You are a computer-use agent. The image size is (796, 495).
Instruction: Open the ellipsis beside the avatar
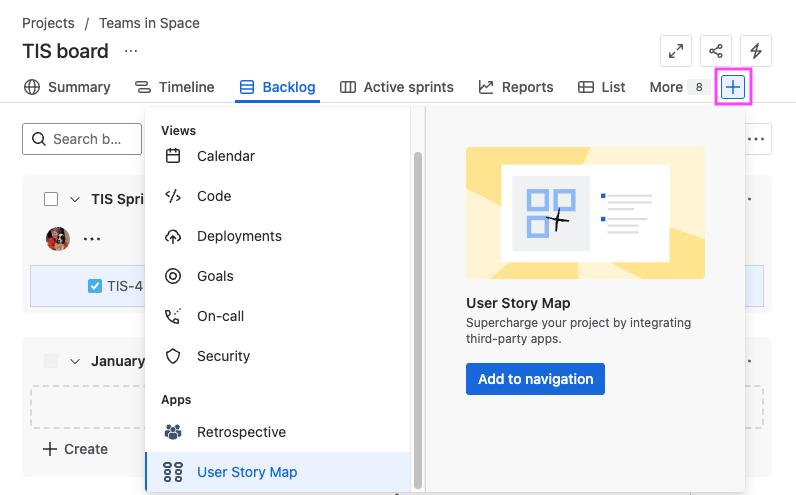(x=92, y=239)
